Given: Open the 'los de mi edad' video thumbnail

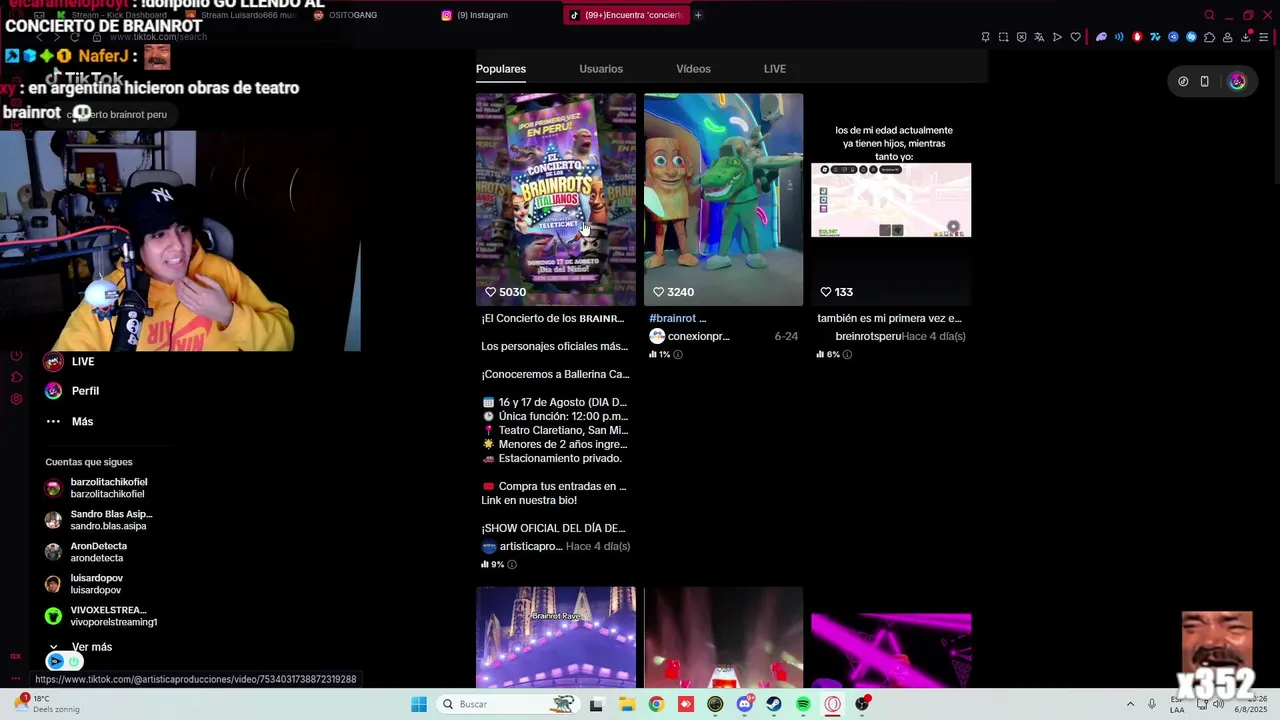Looking at the screenshot, I should click(891, 199).
